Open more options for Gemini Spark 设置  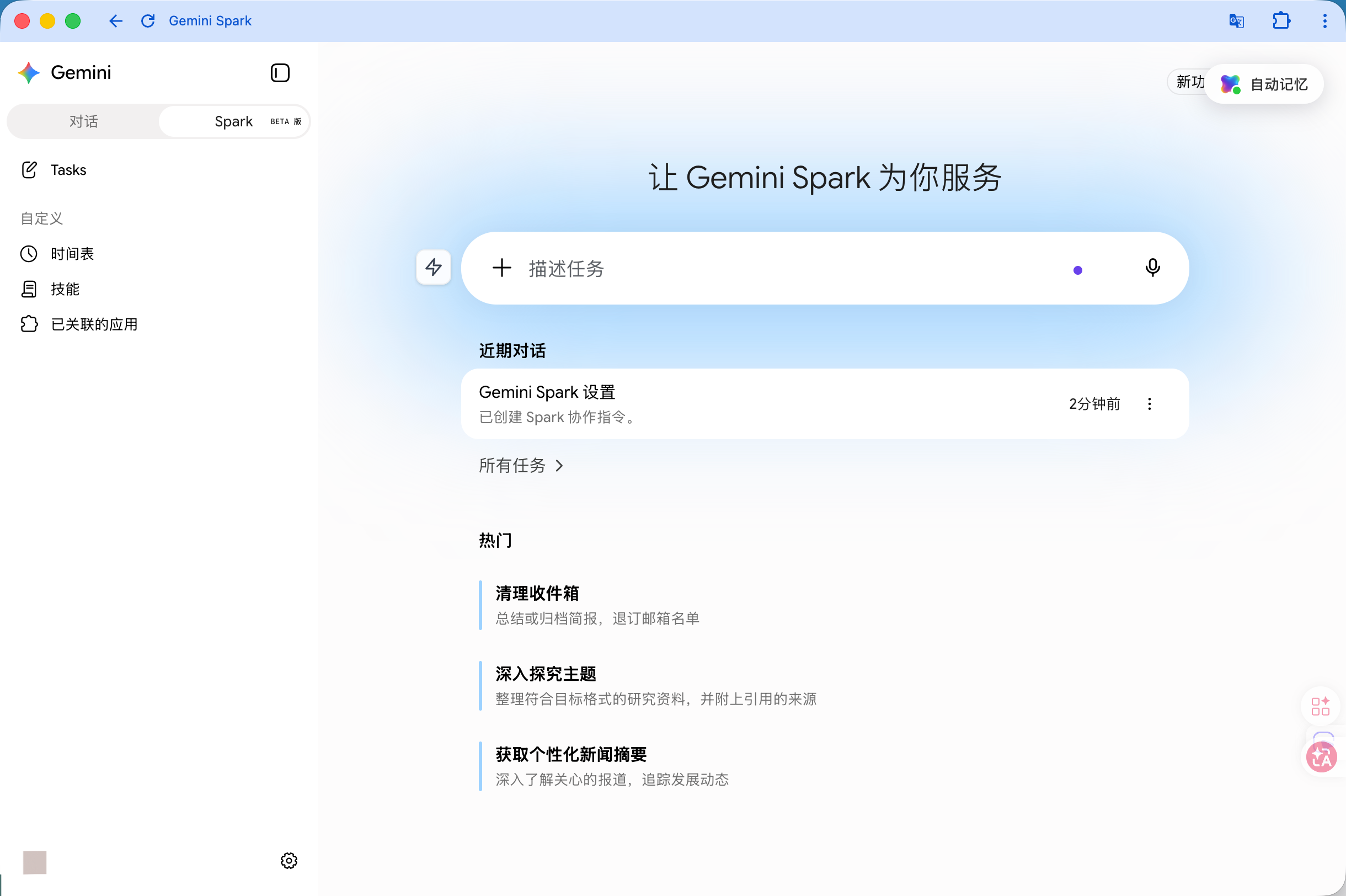tap(1150, 404)
